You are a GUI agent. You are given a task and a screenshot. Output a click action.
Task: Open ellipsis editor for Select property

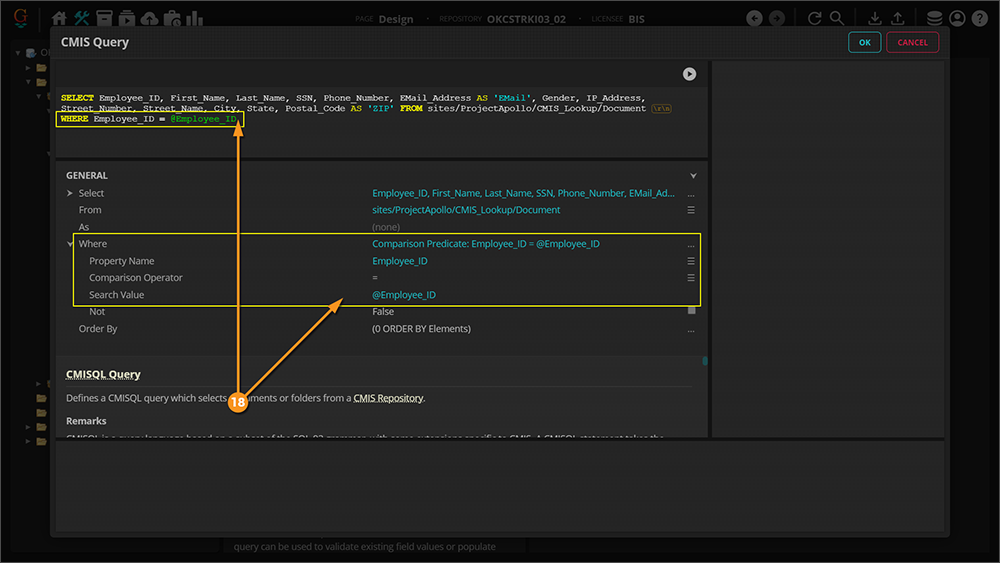pos(690,193)
